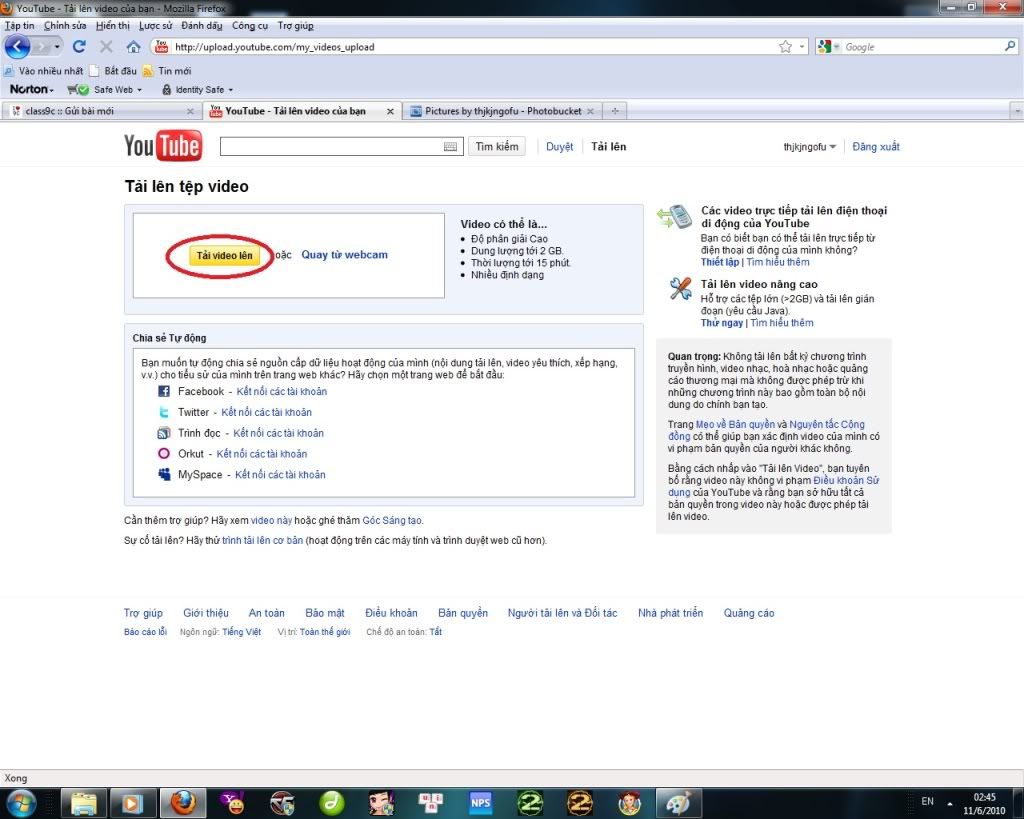Open the Lược sử menu
Viewport: 1024px width, 819px height.
point(155,25)
